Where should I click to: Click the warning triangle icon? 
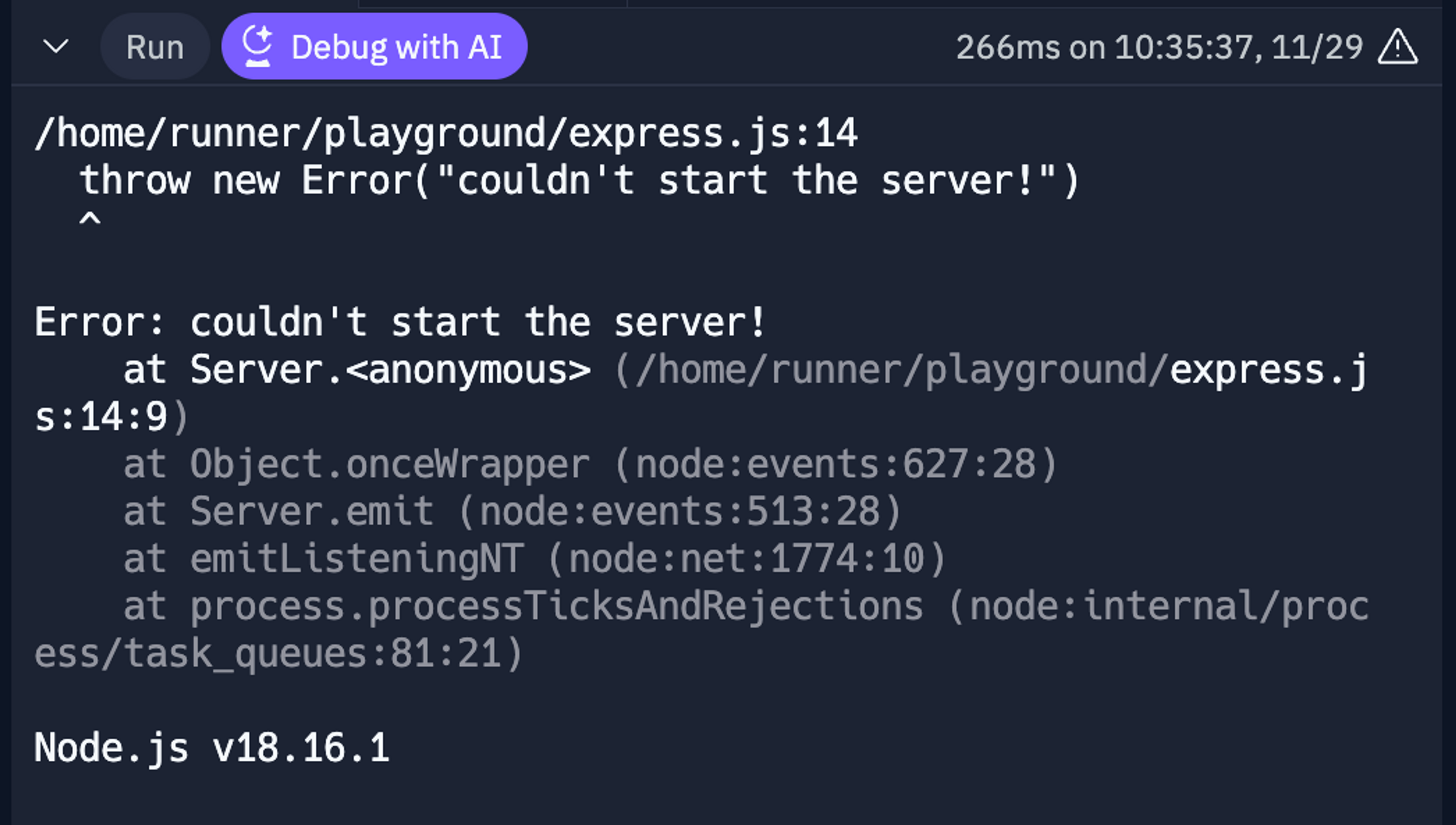coord(1397,47)
